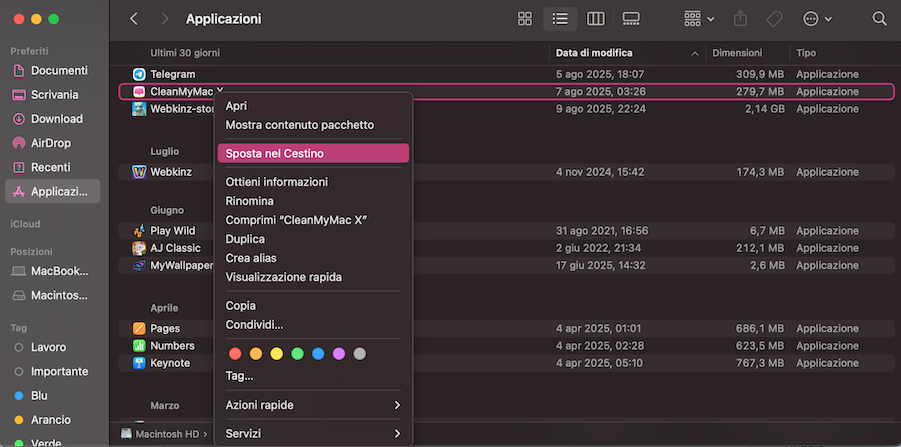Viewport: 901px width, 447px height.
Task: Apply the blue tag color
Action: pyautogui.click(x=318, y=353)
